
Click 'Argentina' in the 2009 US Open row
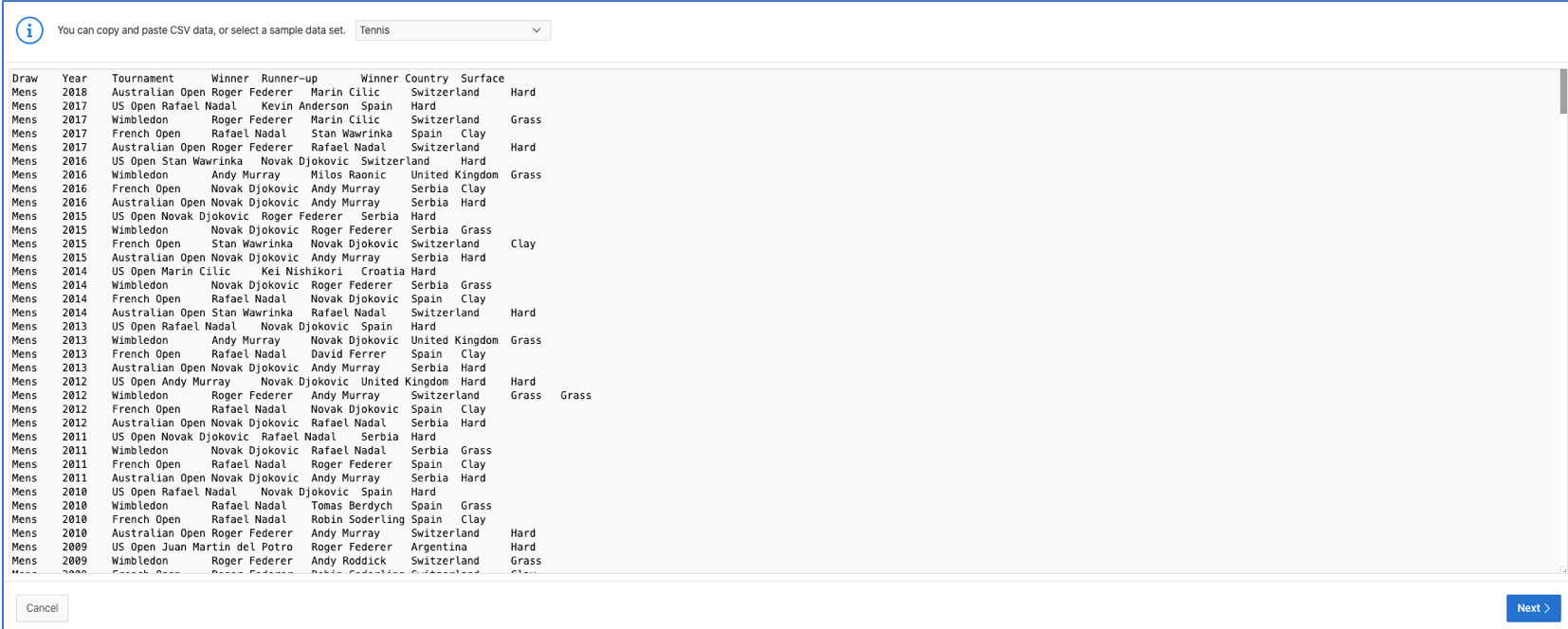(439, 547)
